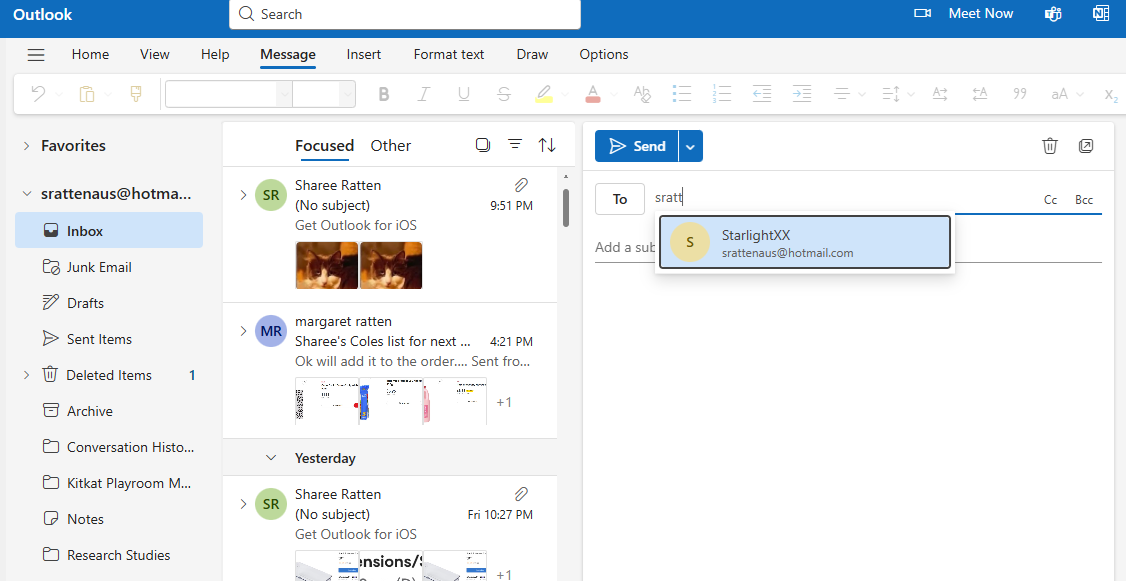Collapse the Yesterday message group
The image size is (1126, 581).
(271, 457)
